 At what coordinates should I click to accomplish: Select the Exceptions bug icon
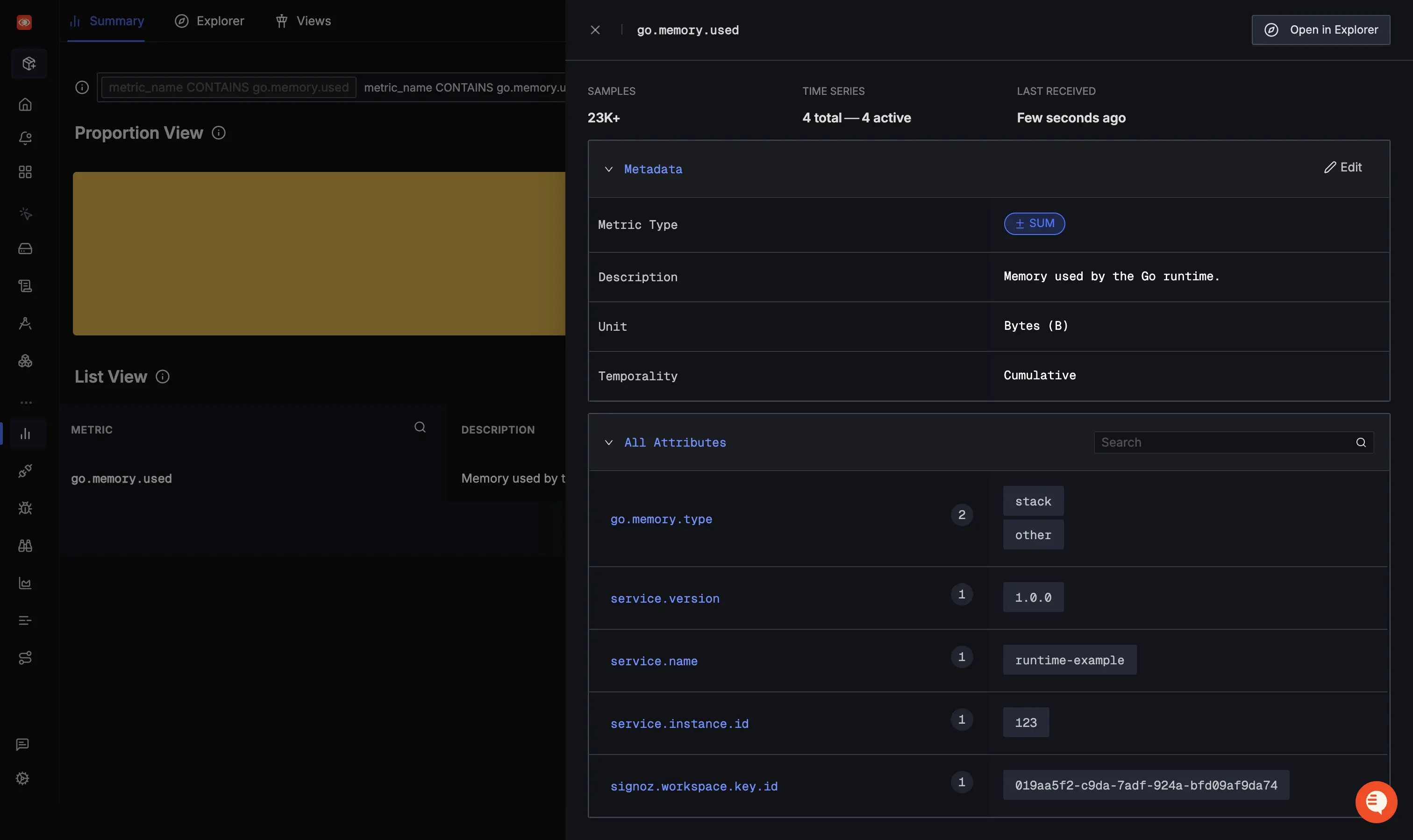26,508
